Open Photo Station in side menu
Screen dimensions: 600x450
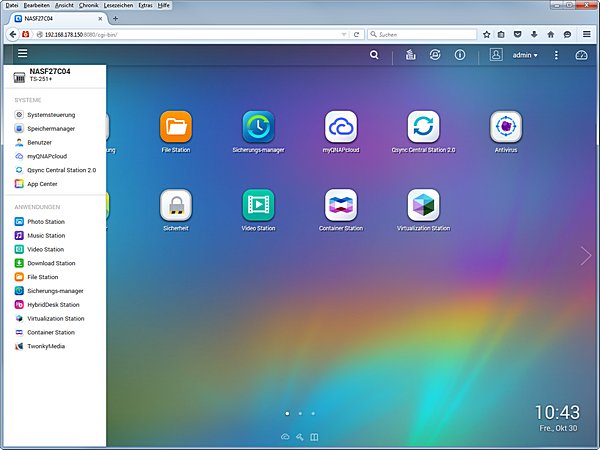point(40,222)
